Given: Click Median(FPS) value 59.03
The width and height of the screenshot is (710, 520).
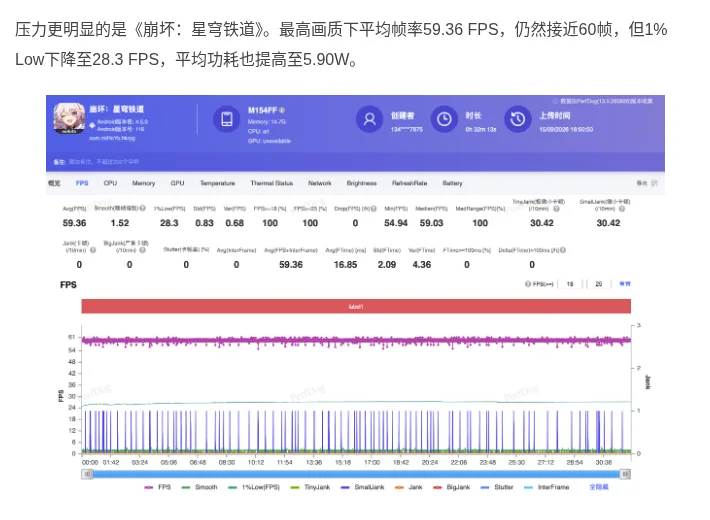Looking at the screenshot, I should (x=431, y=223).
